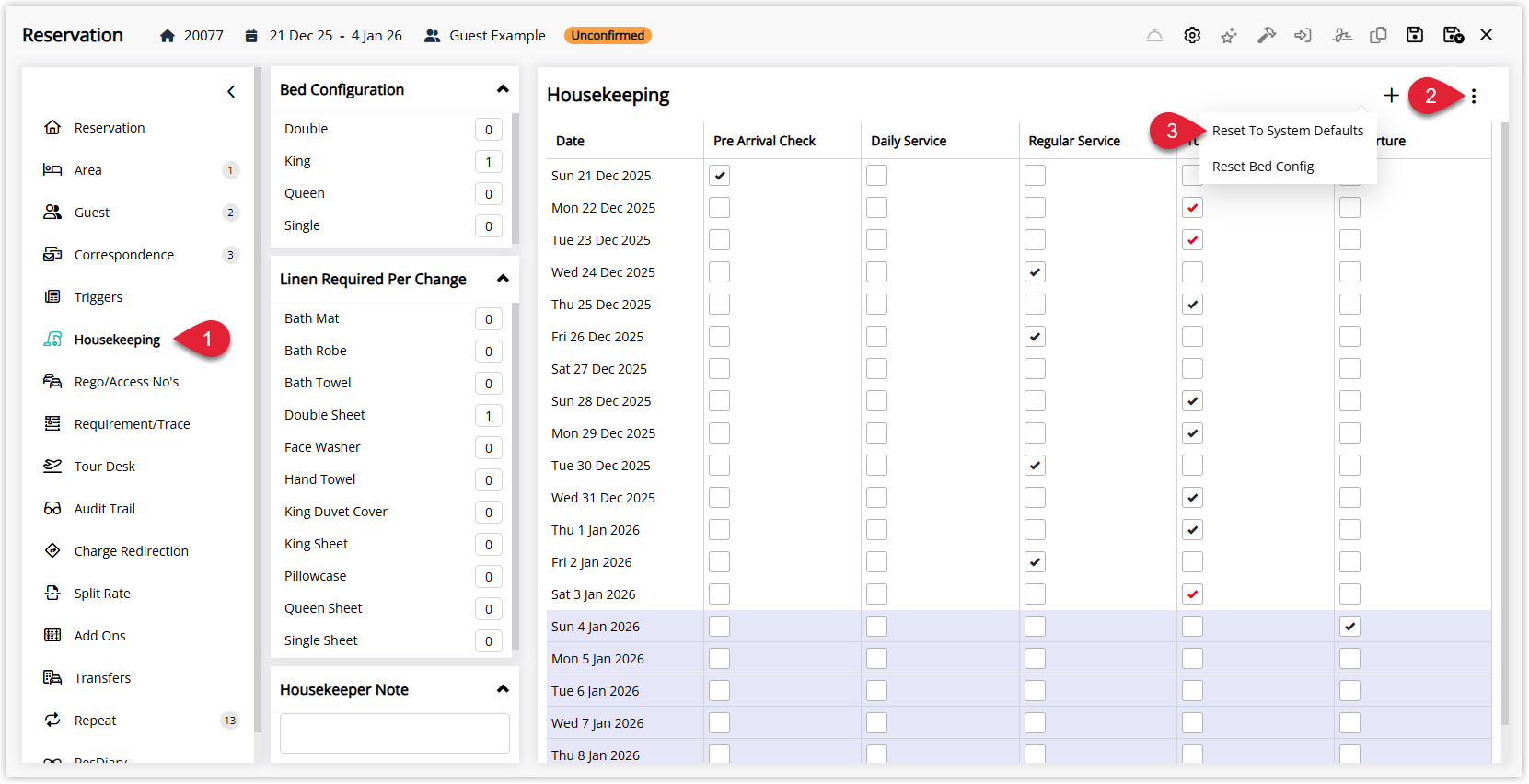Click the plus icon to add housekeeping
Screen dimensions: 1529x784
1392,95
